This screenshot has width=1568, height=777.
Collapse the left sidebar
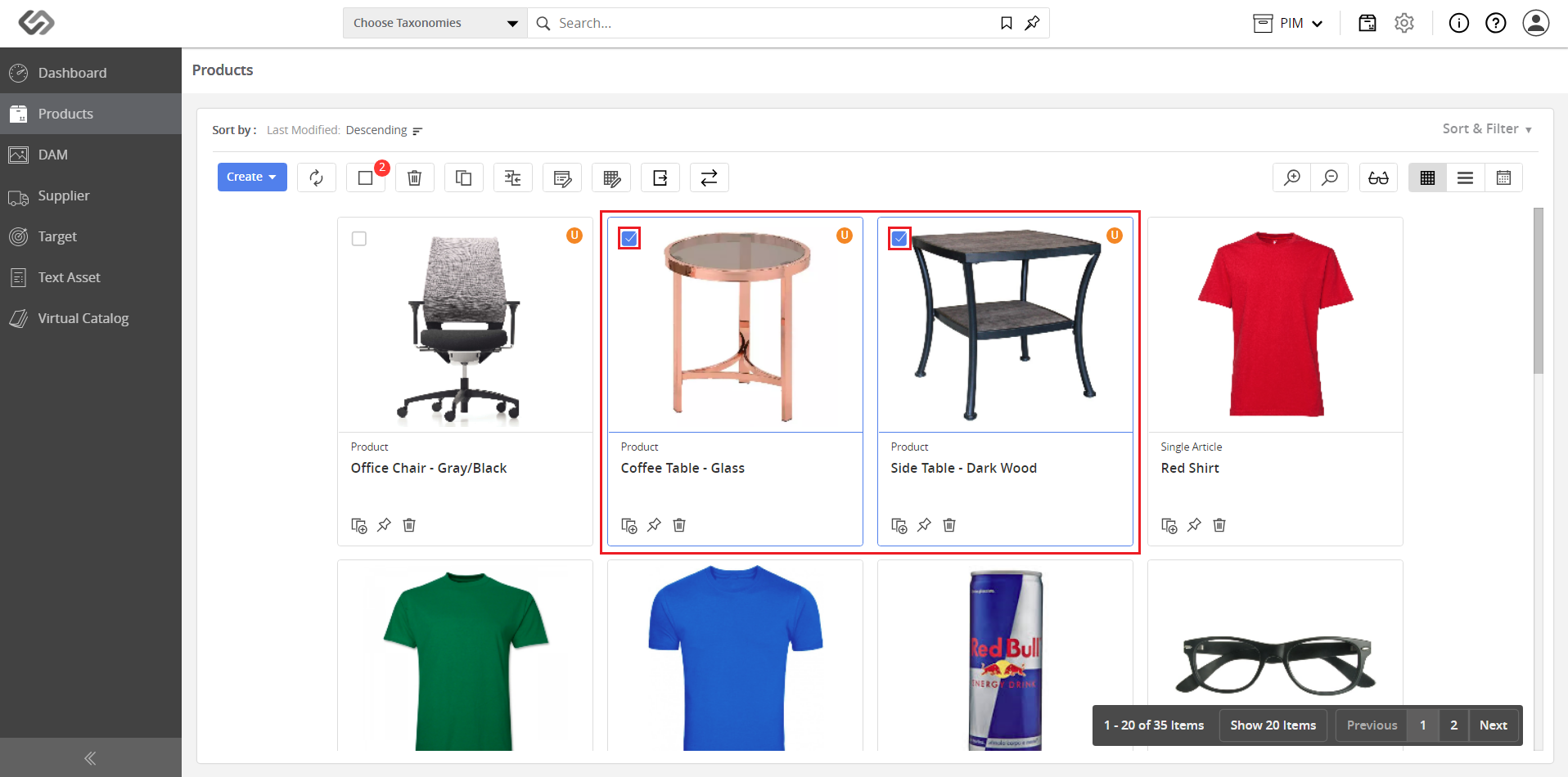tap(91, 757)
